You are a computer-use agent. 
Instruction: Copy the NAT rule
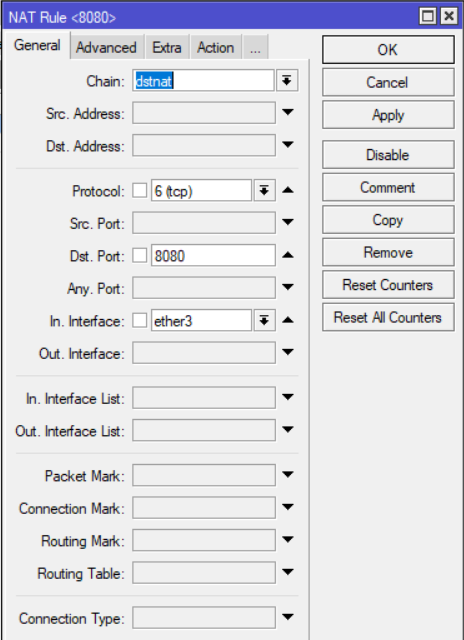[x=388, y=220]
